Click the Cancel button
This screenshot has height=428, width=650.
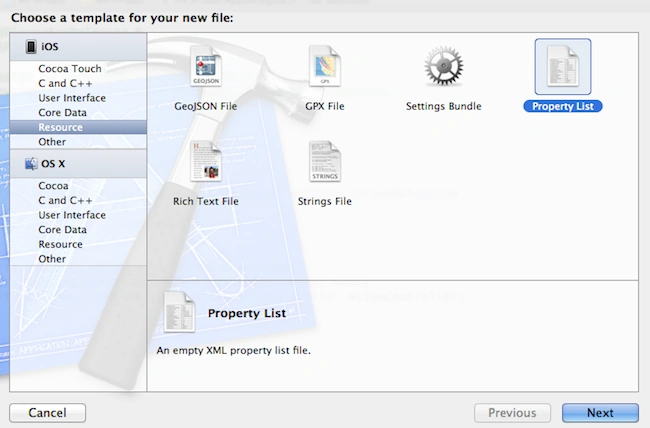[x=48, y=413]
